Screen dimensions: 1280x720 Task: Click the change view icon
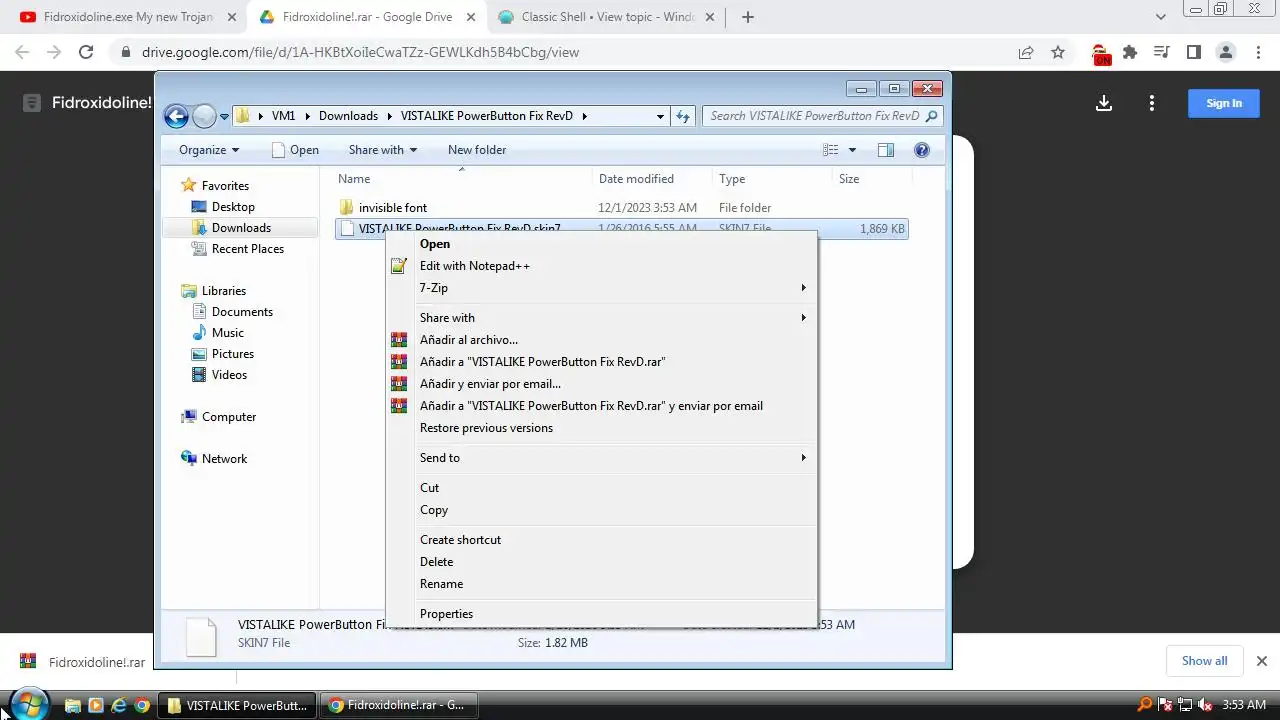[830, 150]
